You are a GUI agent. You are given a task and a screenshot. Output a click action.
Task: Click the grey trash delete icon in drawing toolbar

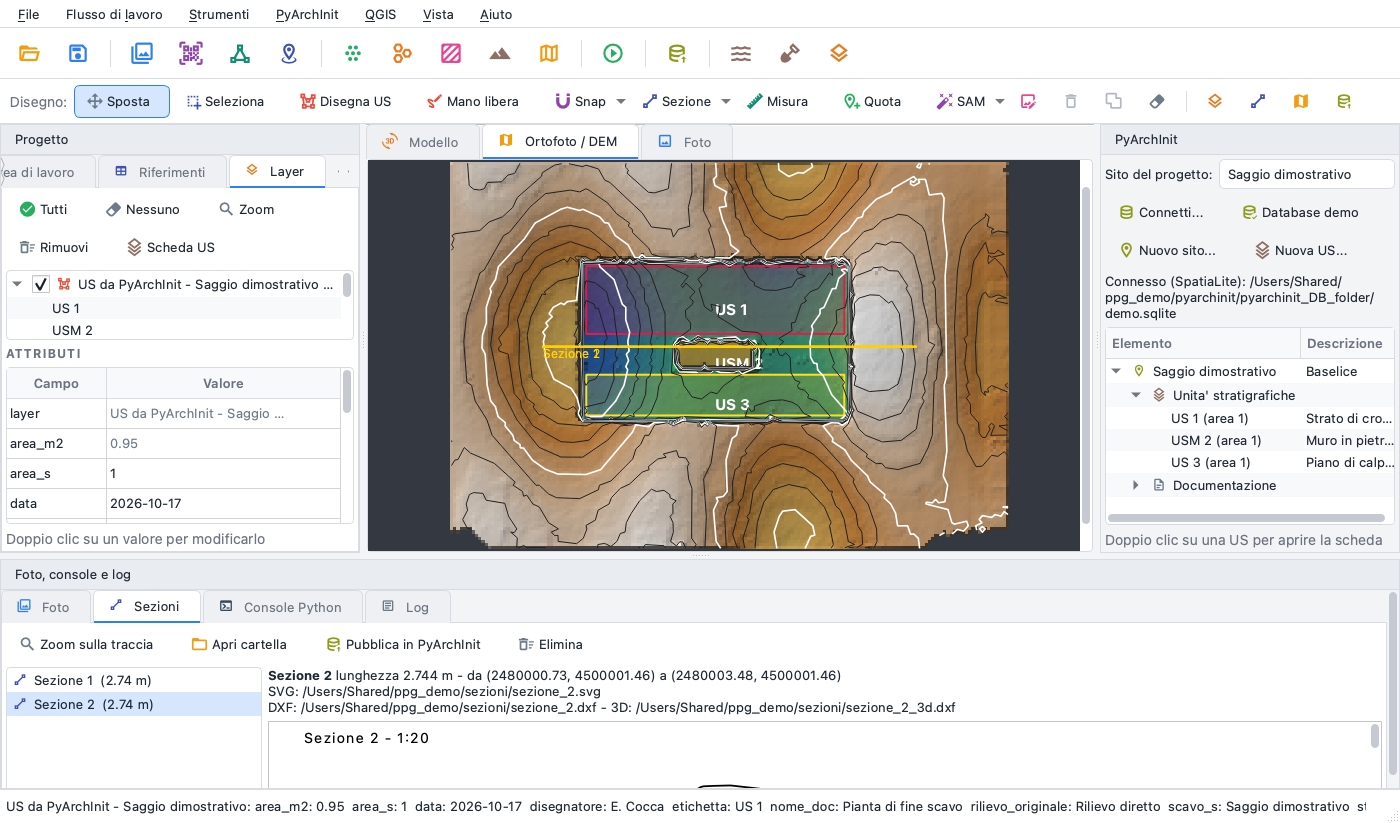click(1071, 101)
